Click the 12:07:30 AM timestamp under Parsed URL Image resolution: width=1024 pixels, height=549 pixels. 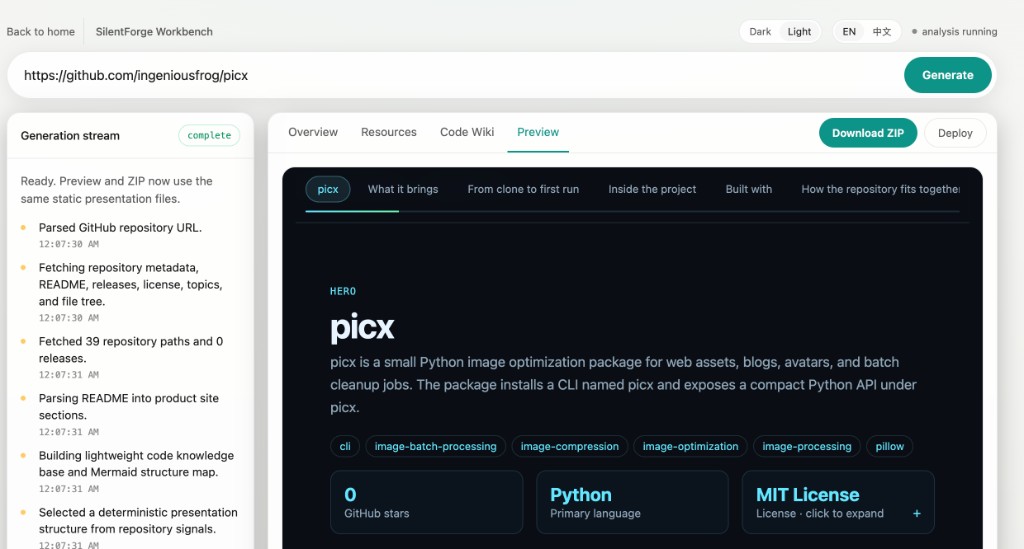[69, 244]
